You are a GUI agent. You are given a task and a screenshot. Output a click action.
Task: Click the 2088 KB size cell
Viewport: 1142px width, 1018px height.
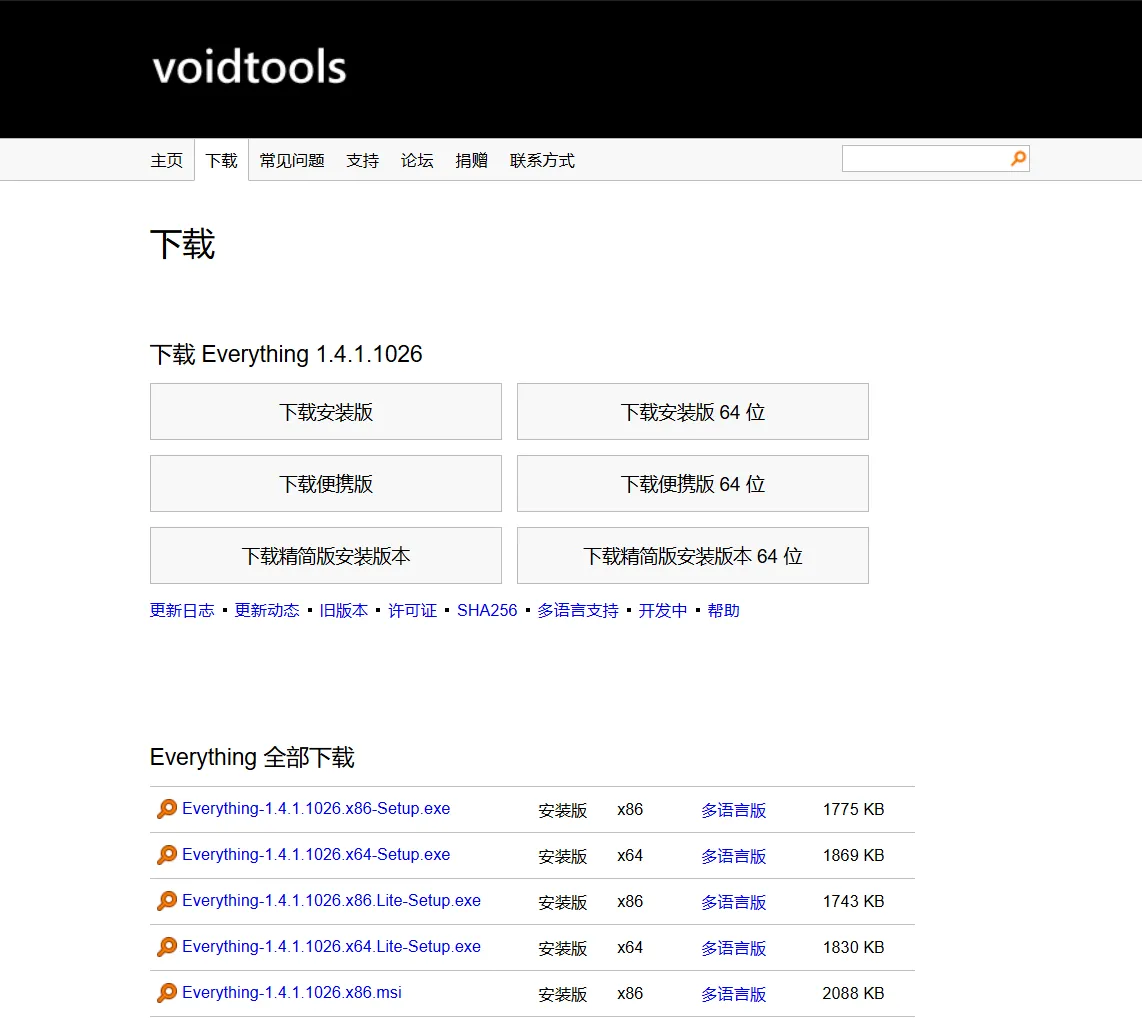[854, 993]
